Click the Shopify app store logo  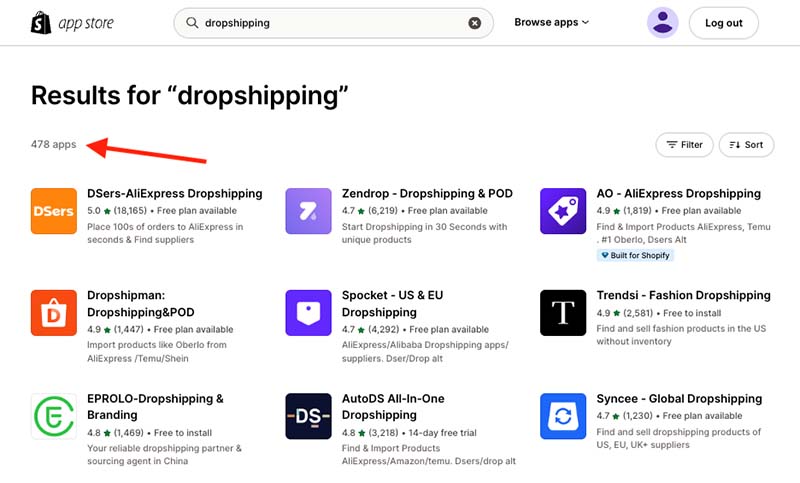click(x=72, y=23)
